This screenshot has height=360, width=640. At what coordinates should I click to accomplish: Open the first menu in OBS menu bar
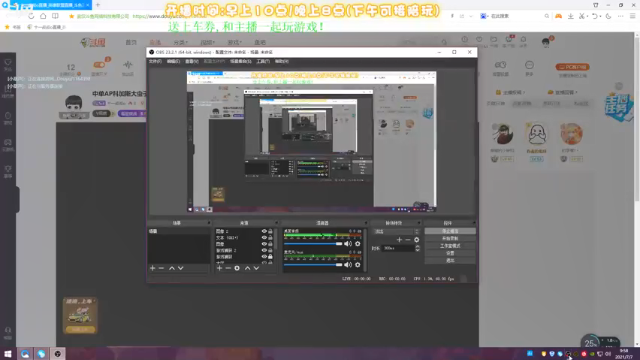(x=155, y=61)
